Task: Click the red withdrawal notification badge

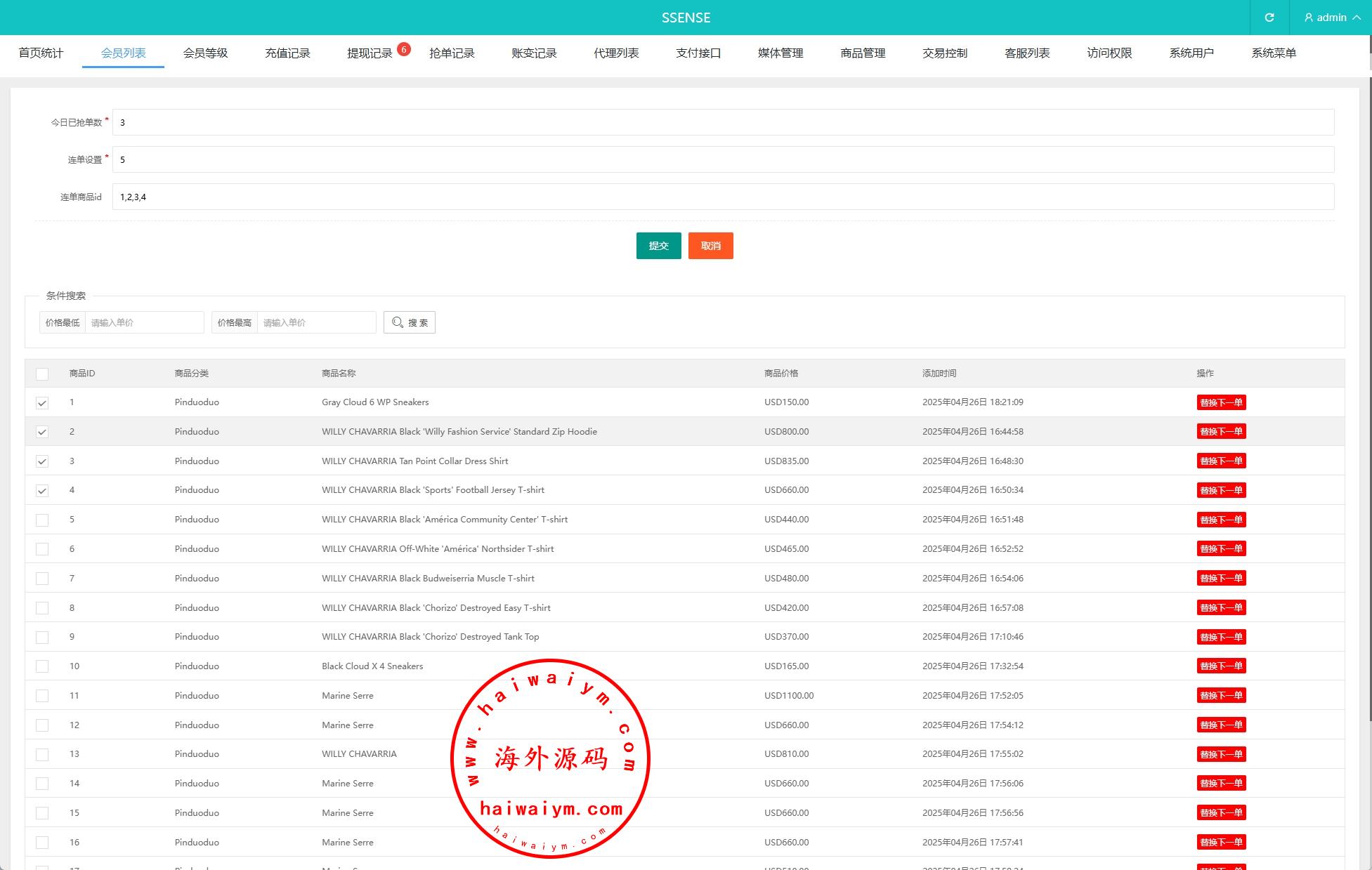Action: tap(403, 49)
